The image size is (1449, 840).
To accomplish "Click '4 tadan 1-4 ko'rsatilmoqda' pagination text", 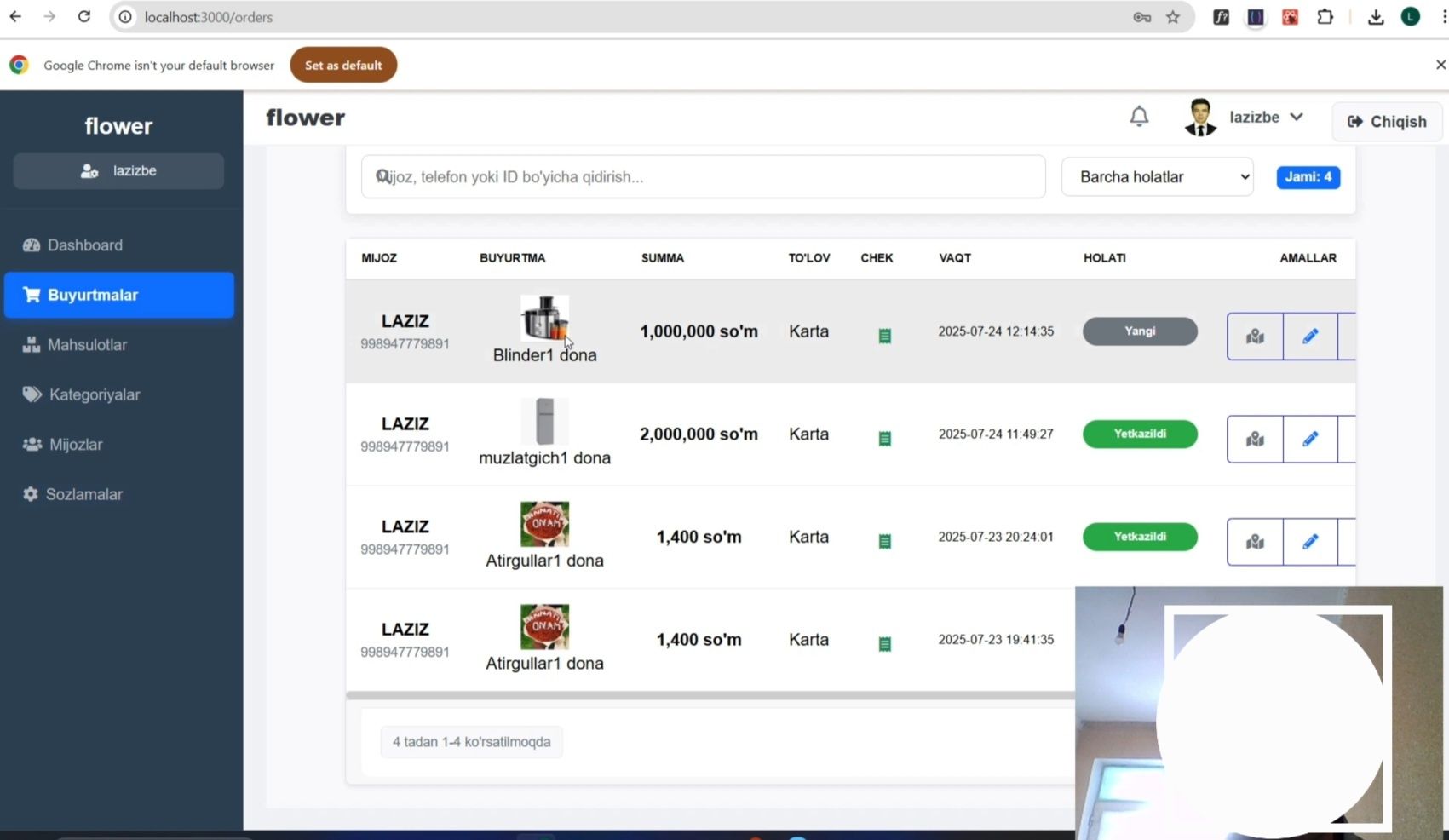I will 472,742.
